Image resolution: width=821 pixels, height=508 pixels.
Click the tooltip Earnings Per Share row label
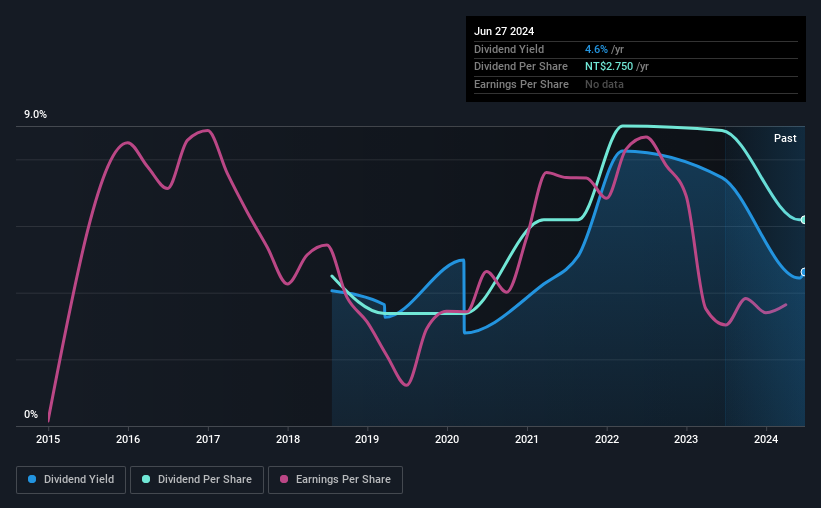point(521,84)
